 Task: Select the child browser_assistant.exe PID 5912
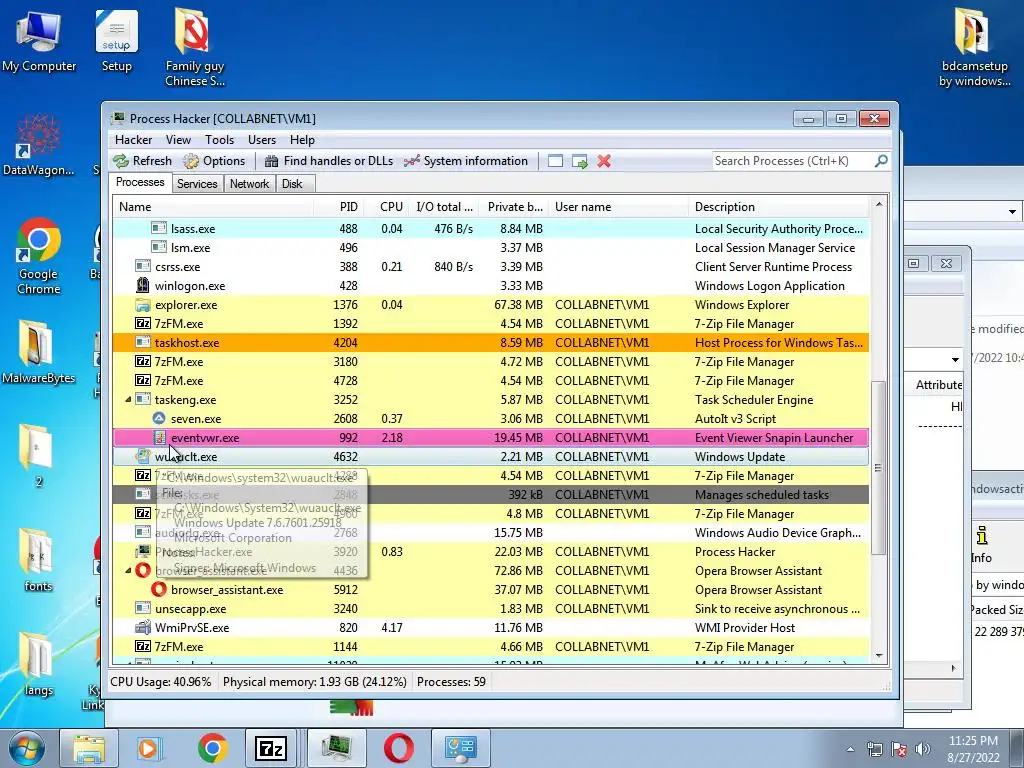click(491, 590)
